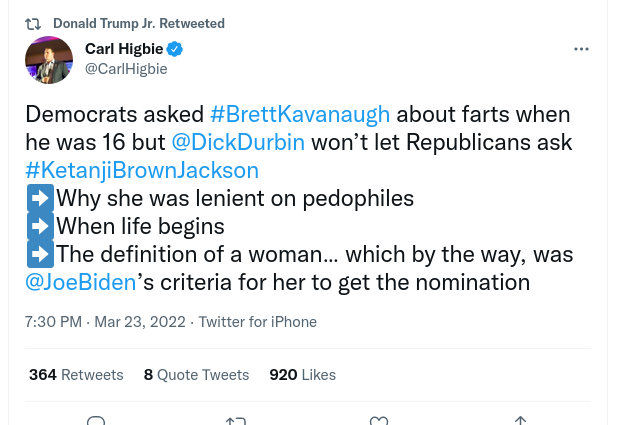
Task: Retweet using the bottom retweet icon
Action: 236,421
